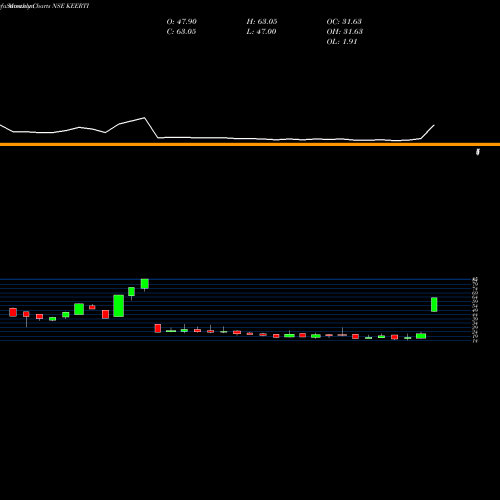Viewport: 500px width, 500px height.
Task: Click the low price value L: 47.00
Action: pyautogui.click(x=261, y=32)
